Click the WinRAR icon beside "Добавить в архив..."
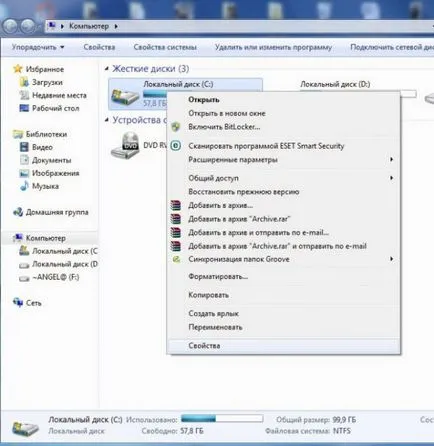The image size is (434, 446). pos(176,205)
